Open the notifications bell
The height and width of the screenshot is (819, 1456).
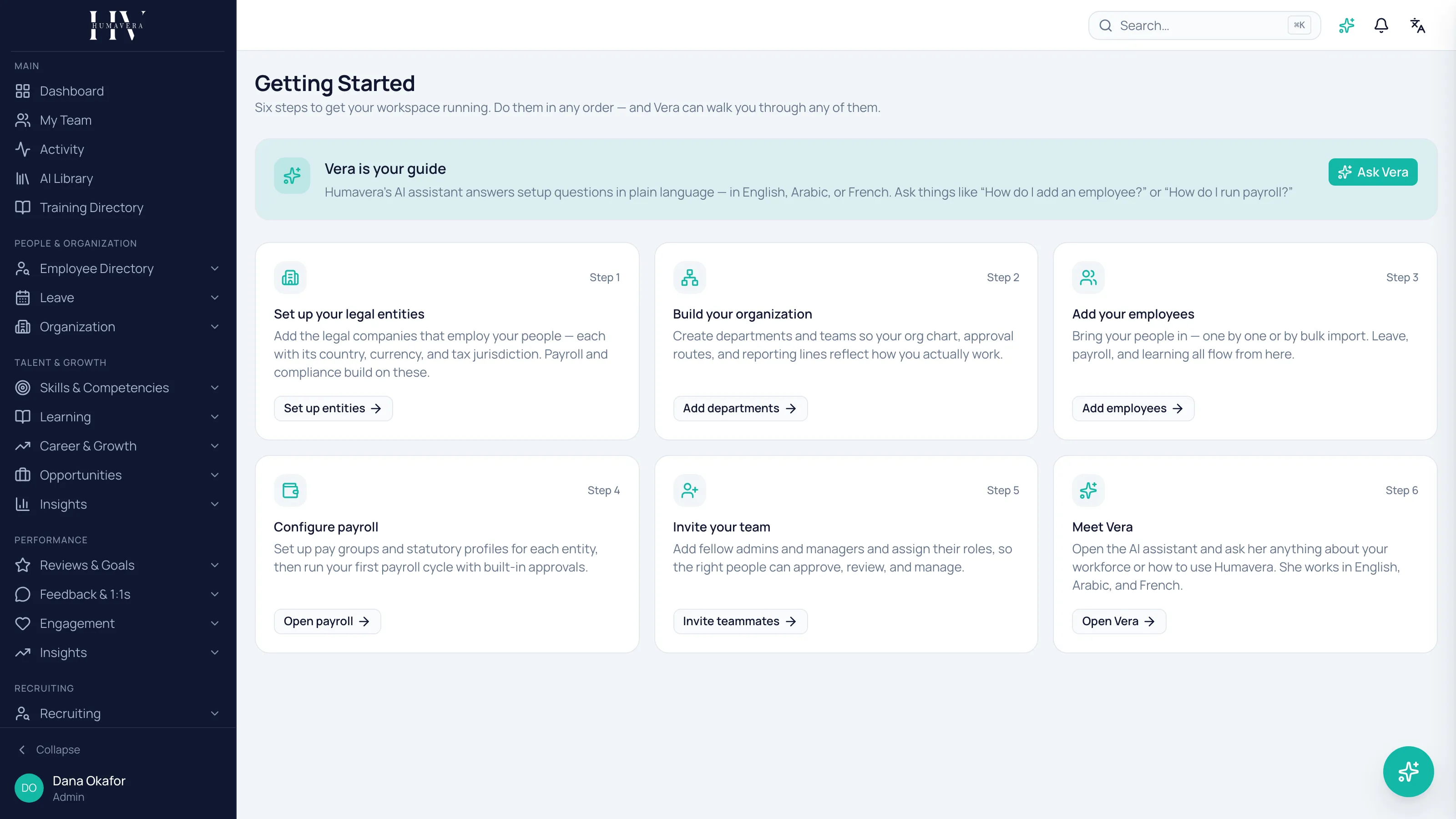click(1381, 25)
